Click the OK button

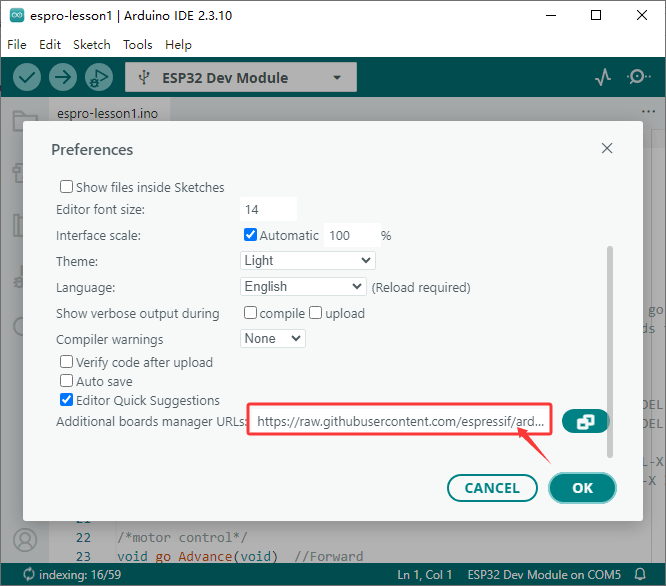582,488
